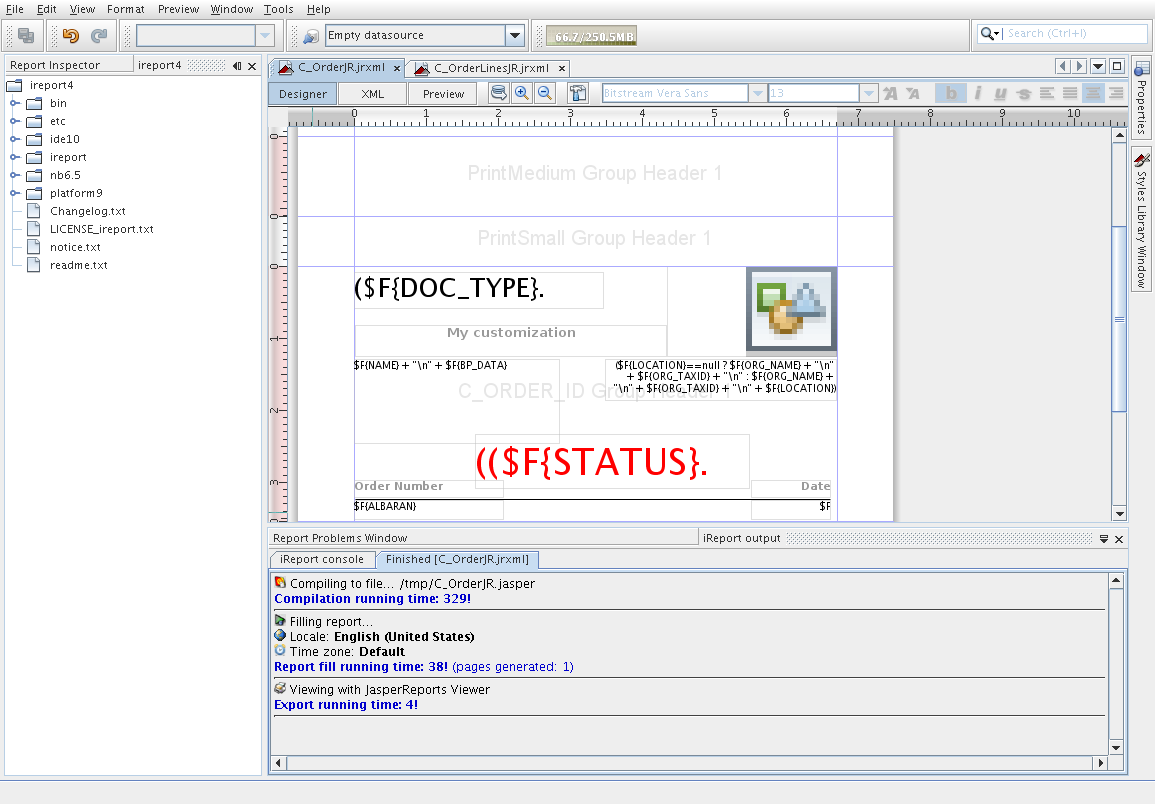
Task: Open the datasource connection wizard icon
Action: point(310,36)
